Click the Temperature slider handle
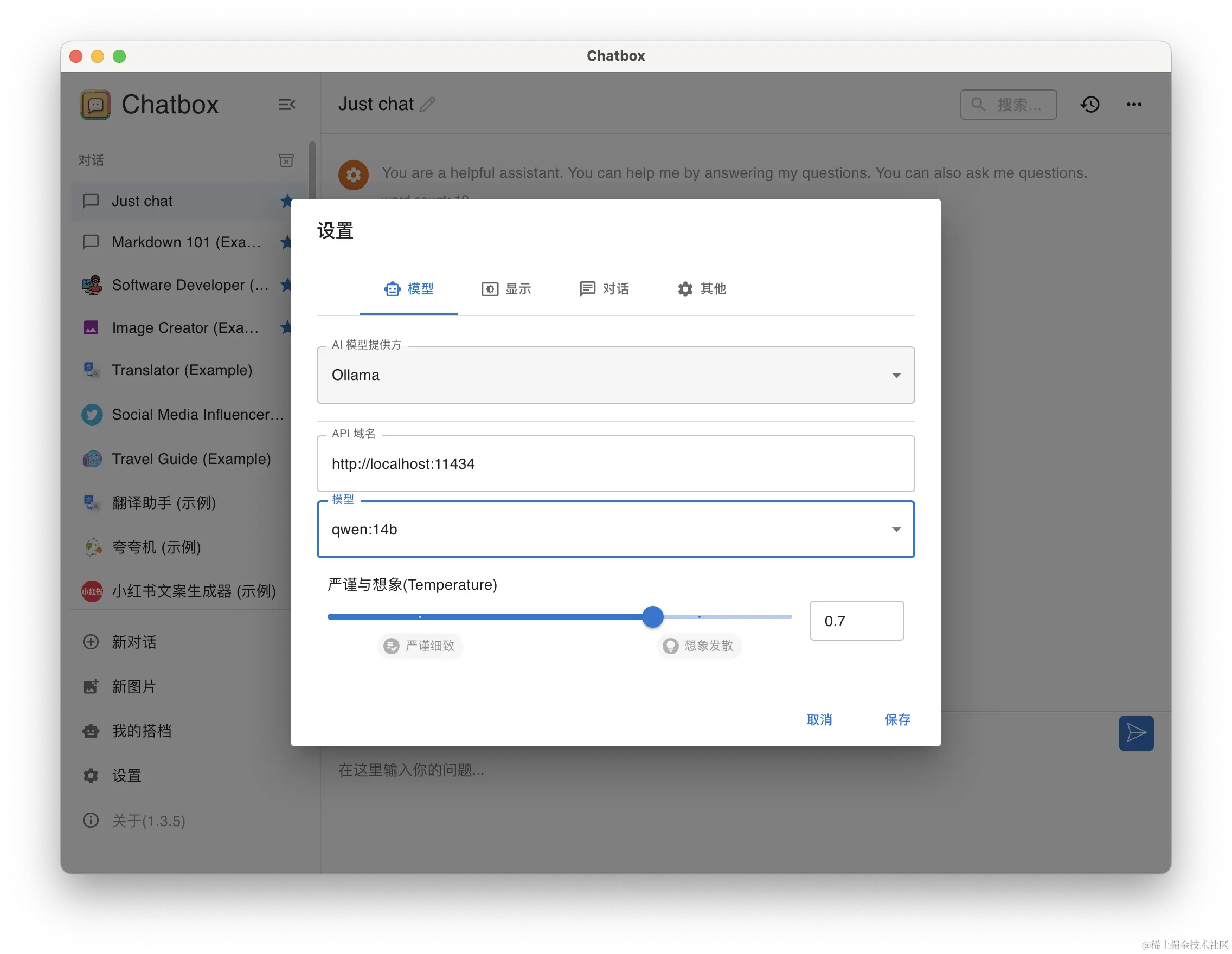This screenshot has height=954, width=1232. 653,617
